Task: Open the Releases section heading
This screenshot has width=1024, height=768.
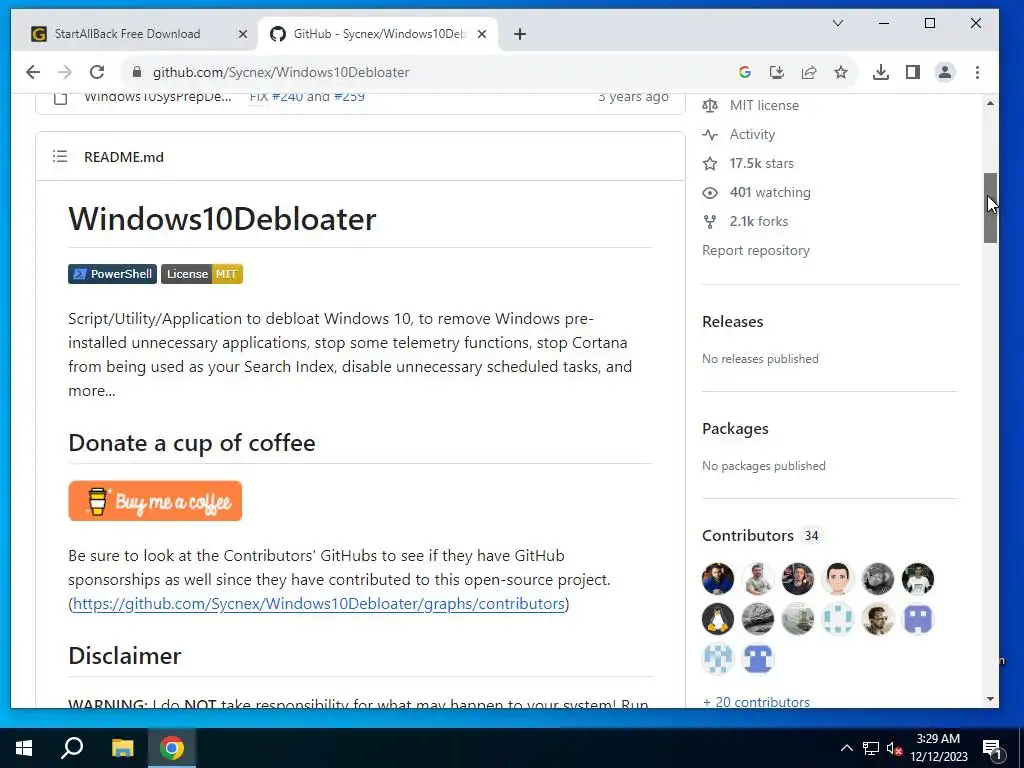Action: pyautogui.click(x=733, y=321)
